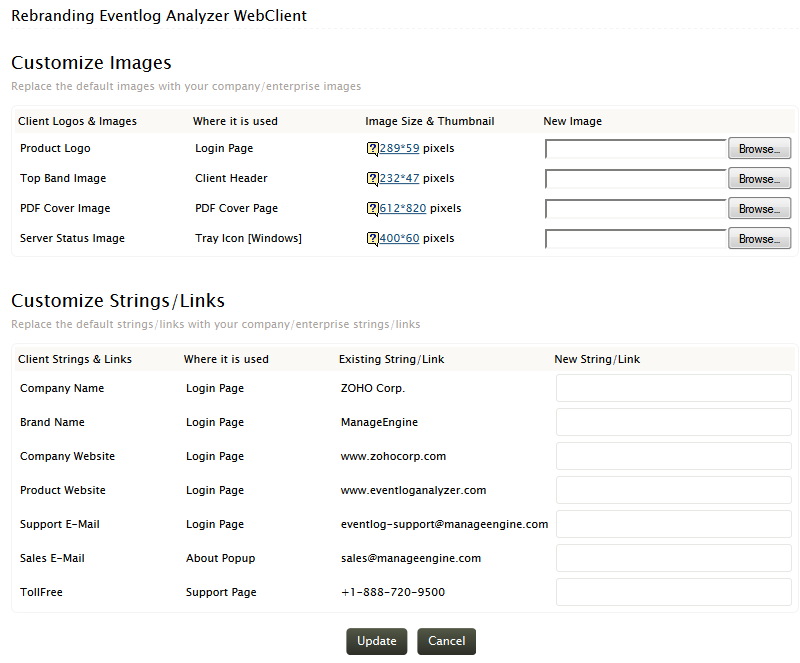Image resolution: width=800 pixels, height=663 pixels.
Task: Click the new TollFree number field
Action: [673, 592]
